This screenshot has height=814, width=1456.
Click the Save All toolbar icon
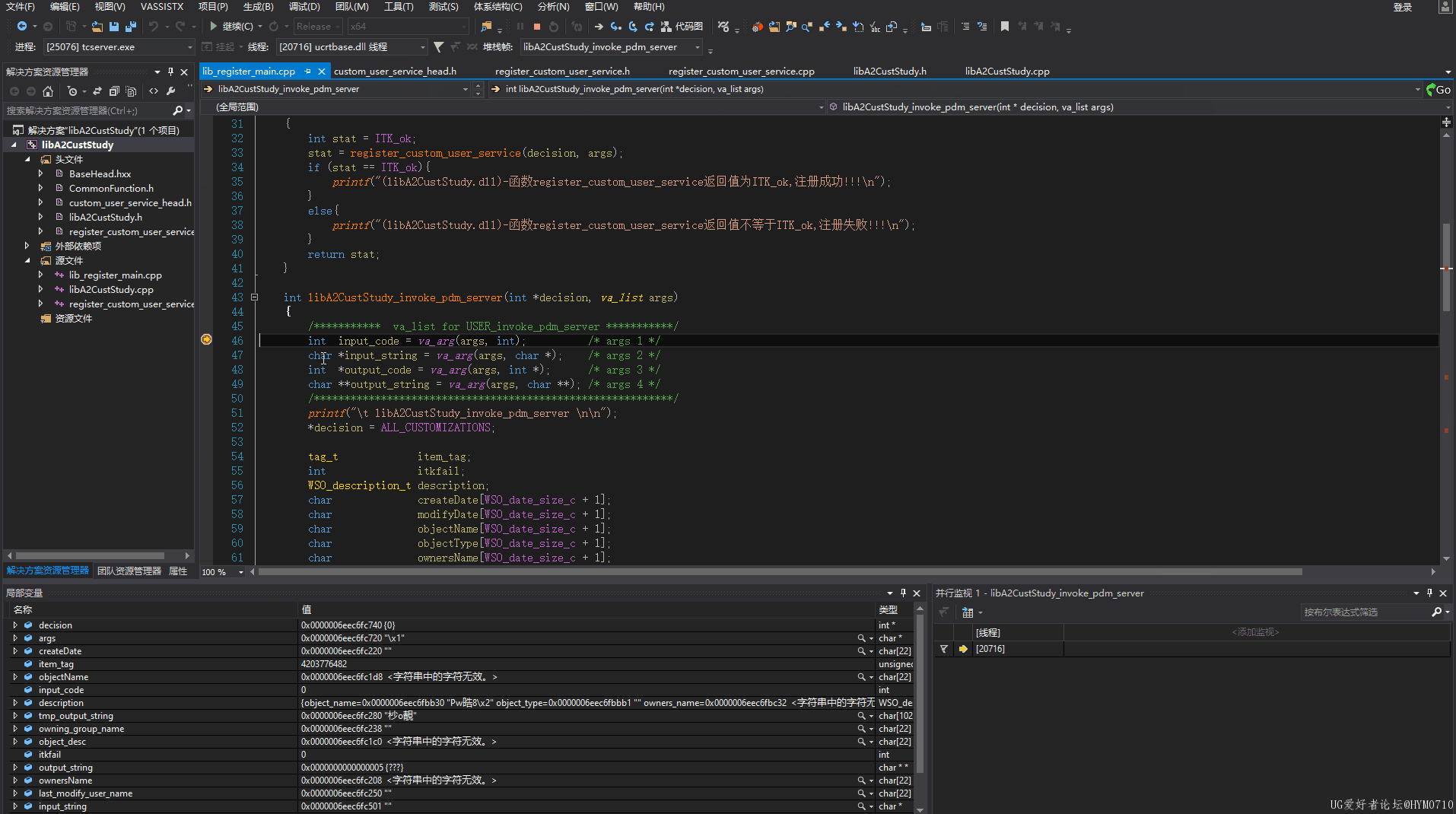click(x=130, y=27)
